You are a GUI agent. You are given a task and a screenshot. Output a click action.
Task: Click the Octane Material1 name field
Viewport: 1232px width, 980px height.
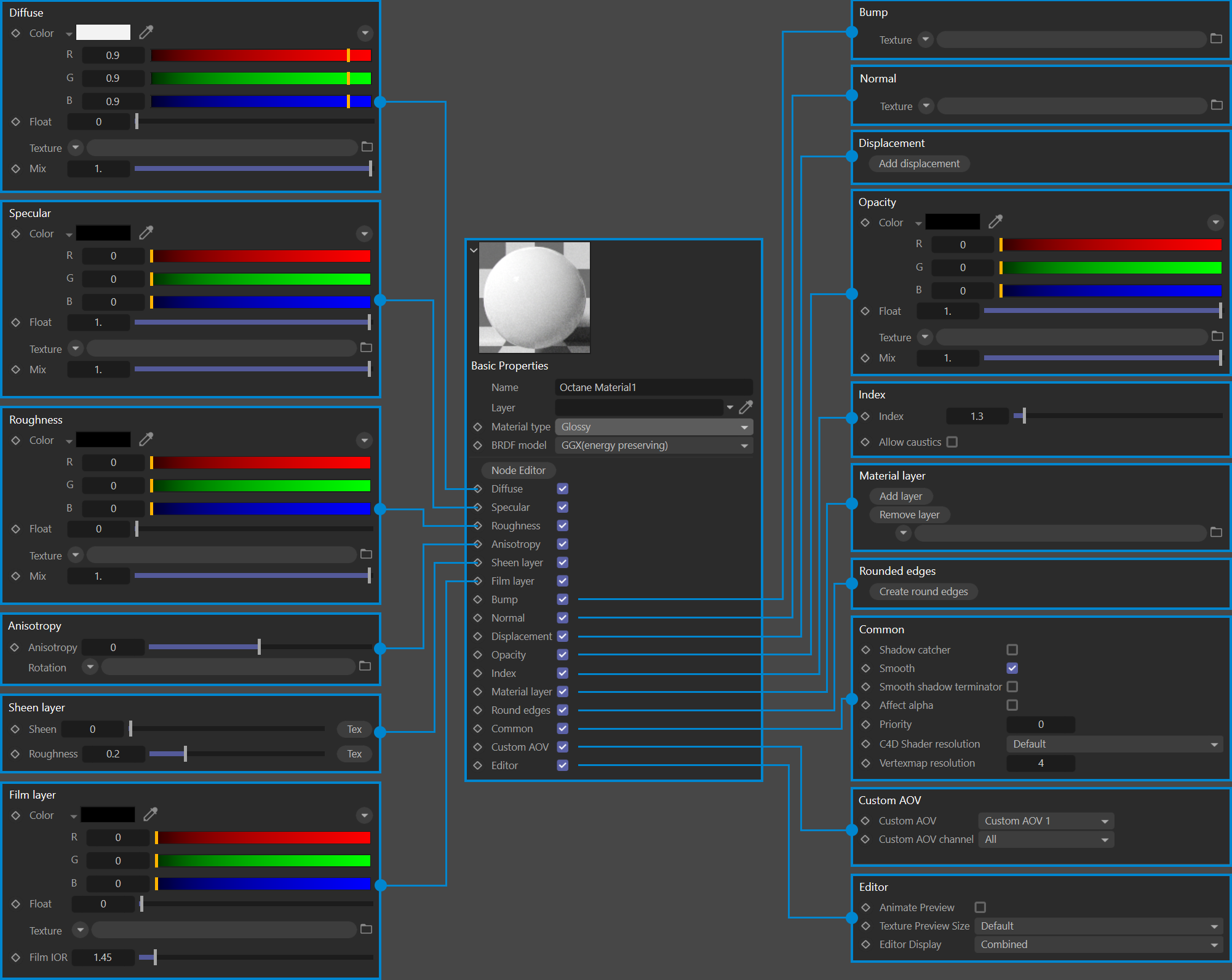(x=653, y=387)
